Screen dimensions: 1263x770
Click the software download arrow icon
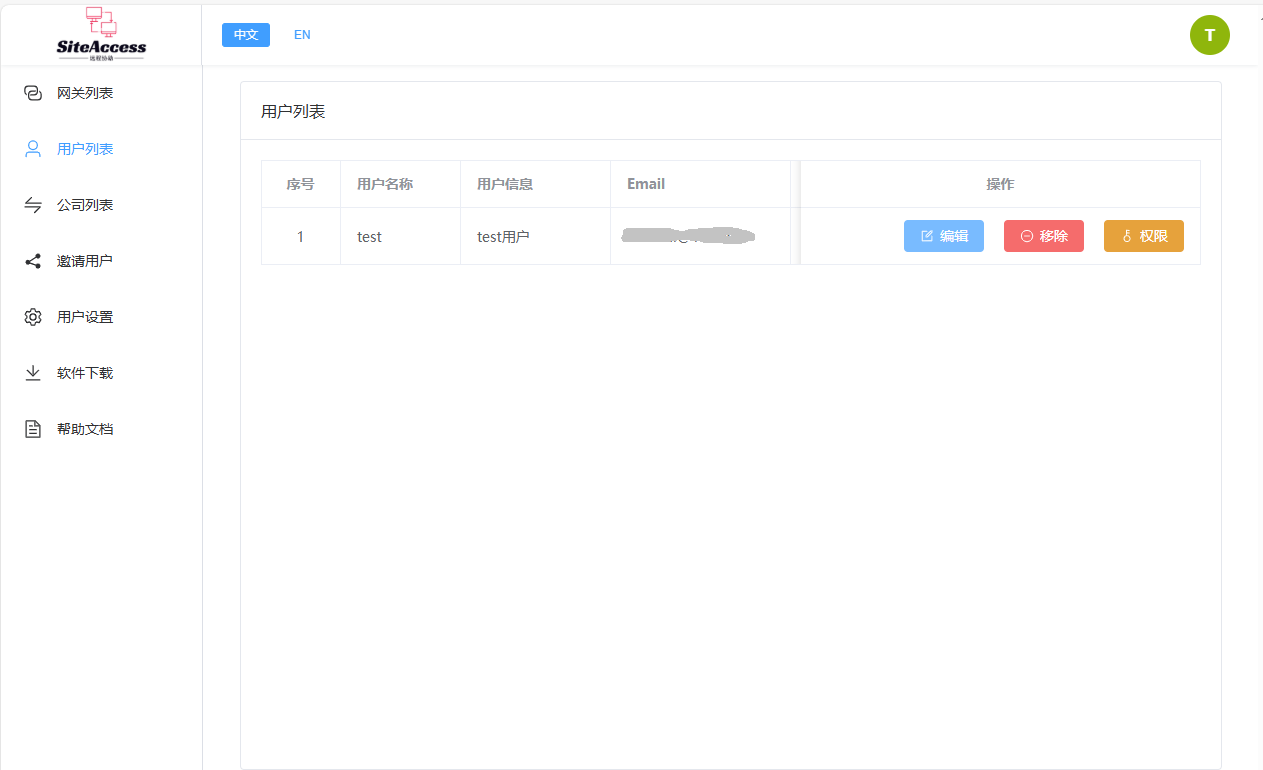(33, 373)
